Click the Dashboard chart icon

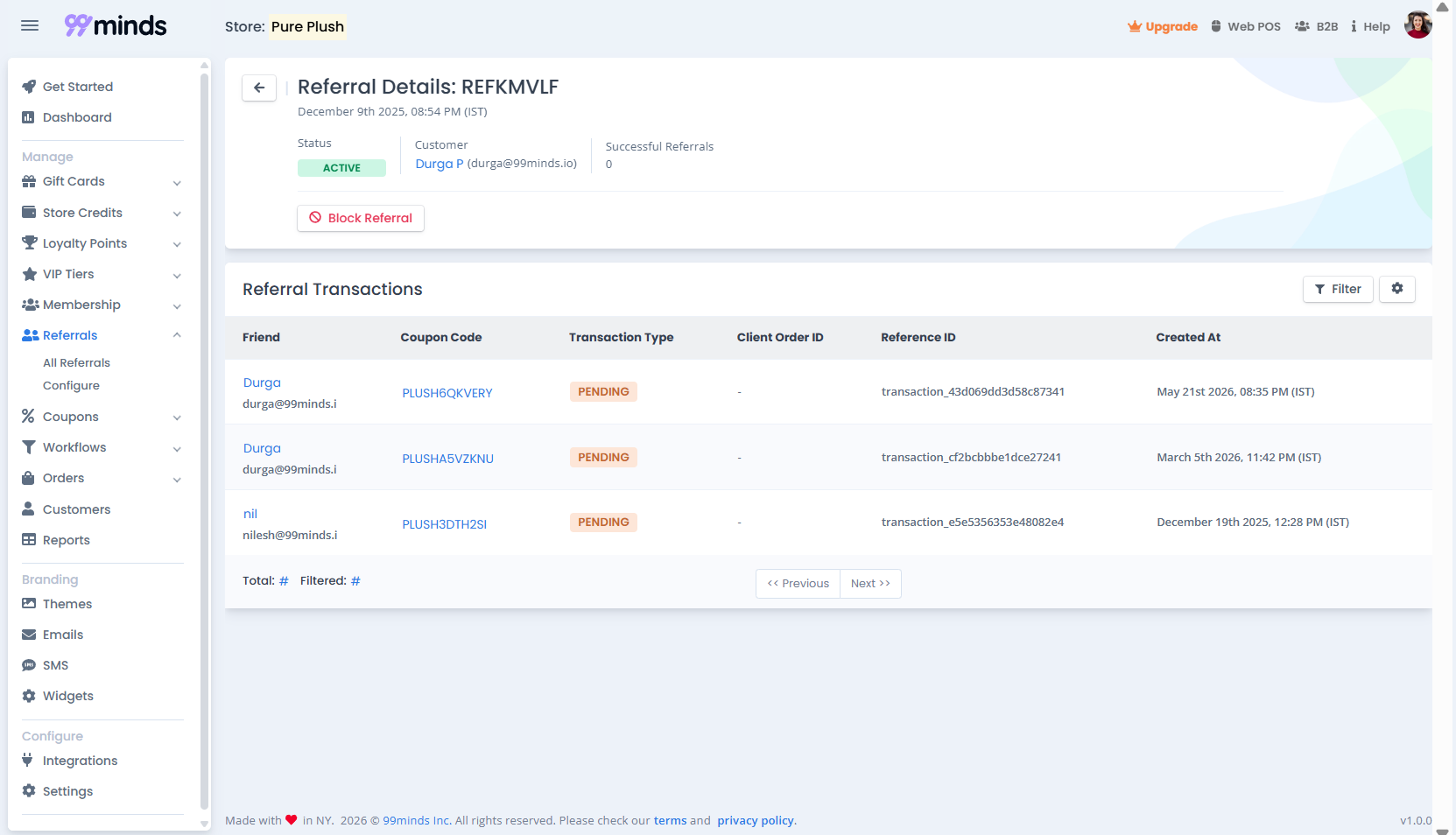[29, 117]
